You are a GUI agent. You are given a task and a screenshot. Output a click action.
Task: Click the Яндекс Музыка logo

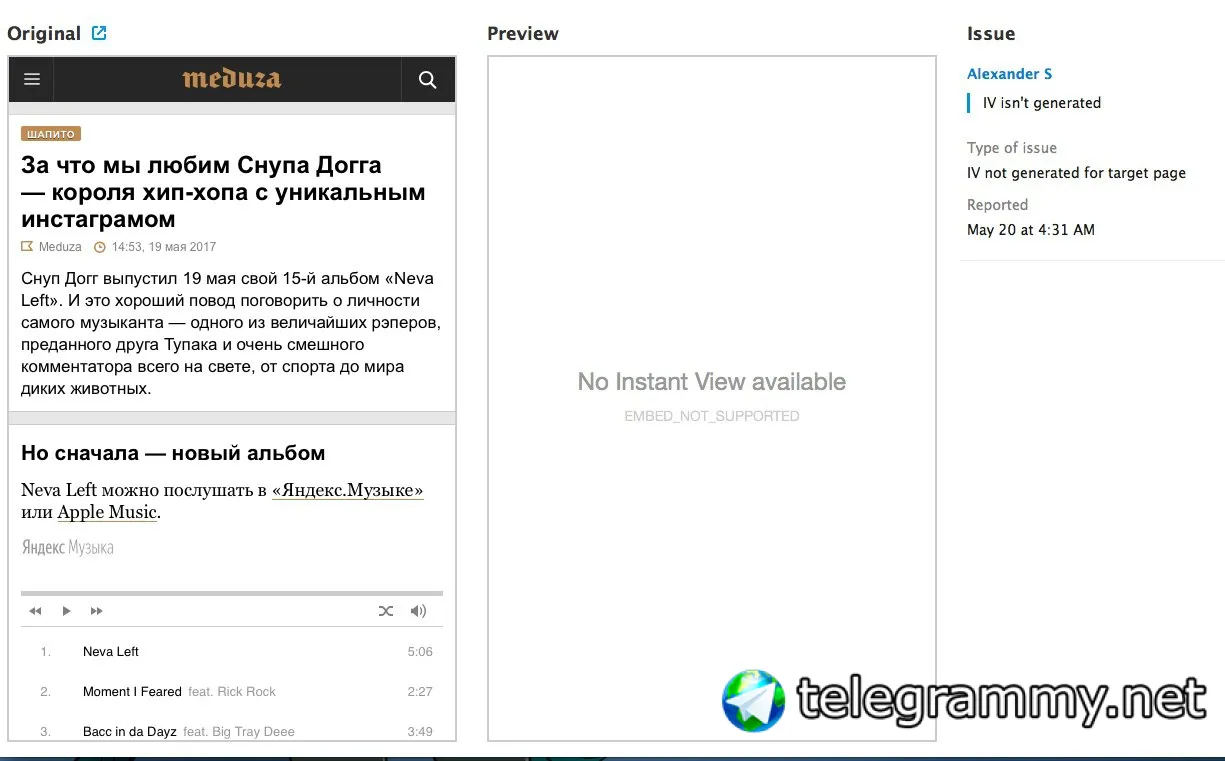(x=67, y=548)
